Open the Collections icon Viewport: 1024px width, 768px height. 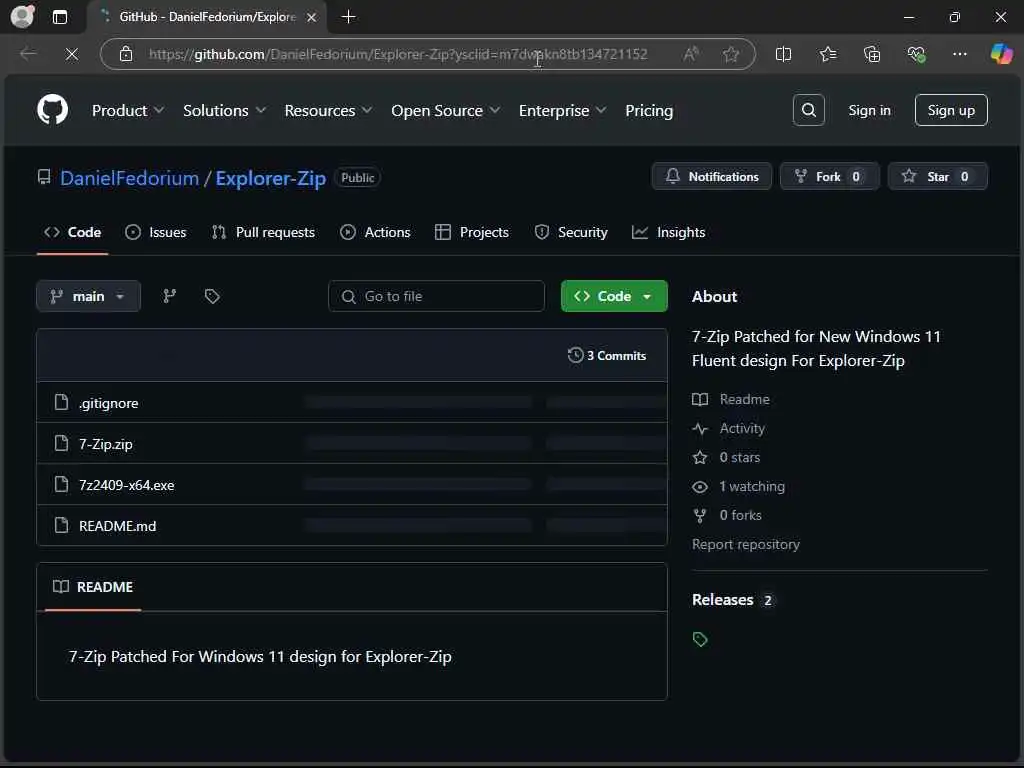coord(872,54)
